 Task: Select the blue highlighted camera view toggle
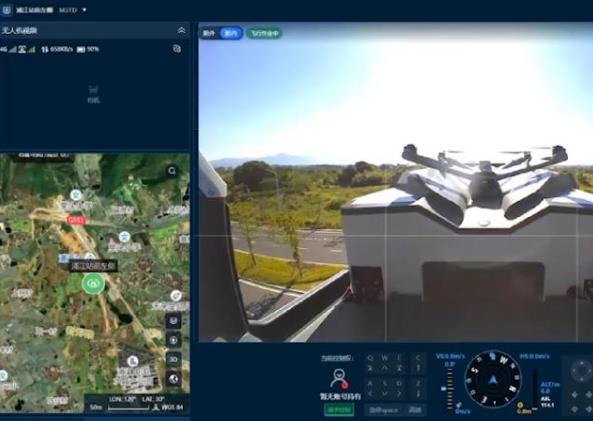[x=230, y=33]
